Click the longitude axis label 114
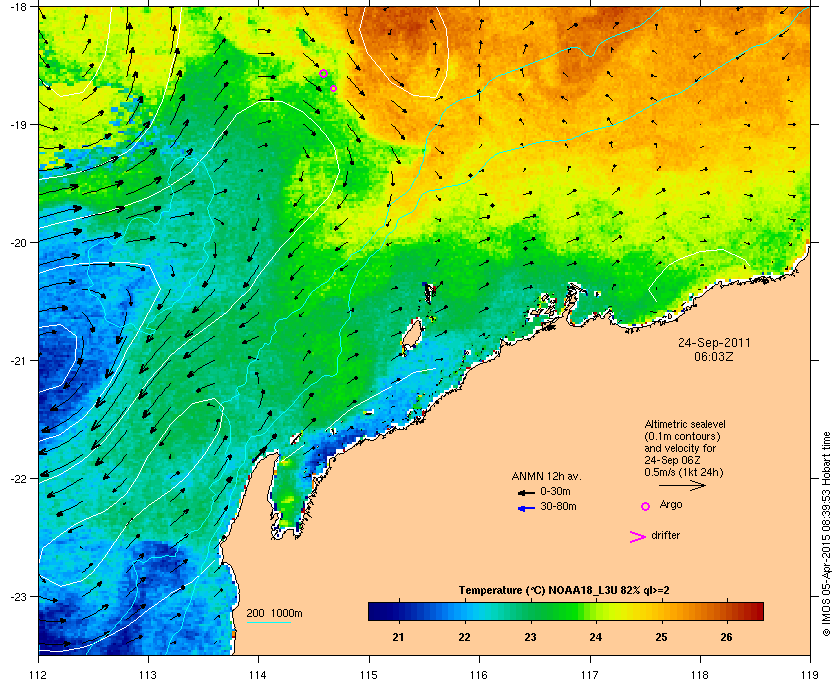The image size is (840, 680). tap(258, 674)
